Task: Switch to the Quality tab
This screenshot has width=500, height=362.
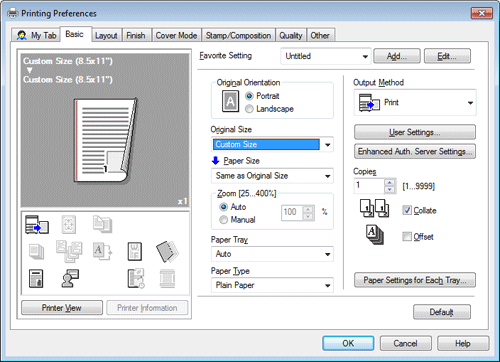Action: point(291,35)
